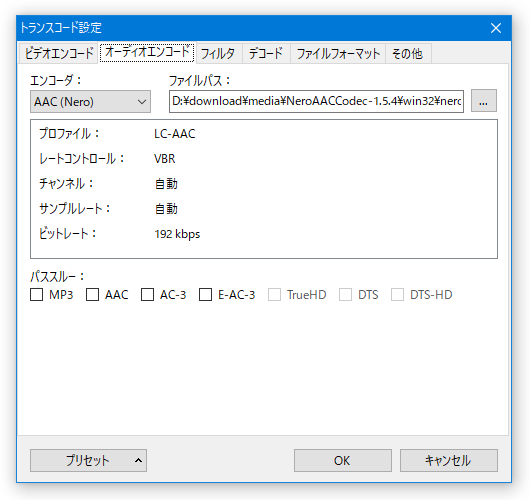
Task: Expand the AAC (Nero) encoder dropdown
Action: [90, 101]
